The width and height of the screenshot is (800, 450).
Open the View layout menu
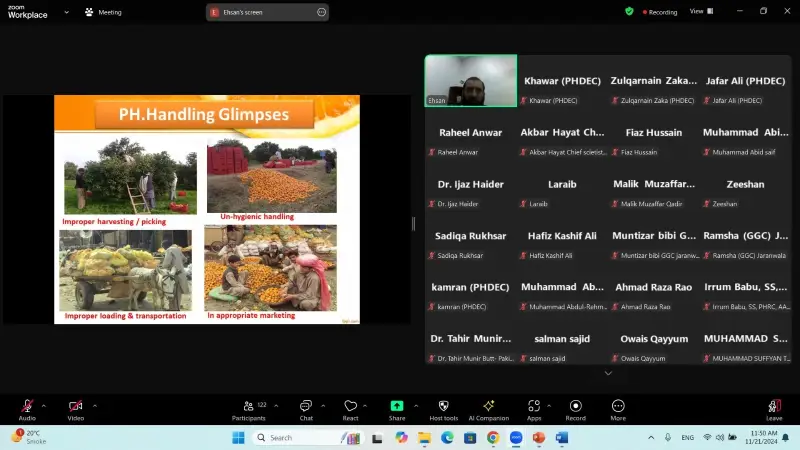(x=700, y=11)
